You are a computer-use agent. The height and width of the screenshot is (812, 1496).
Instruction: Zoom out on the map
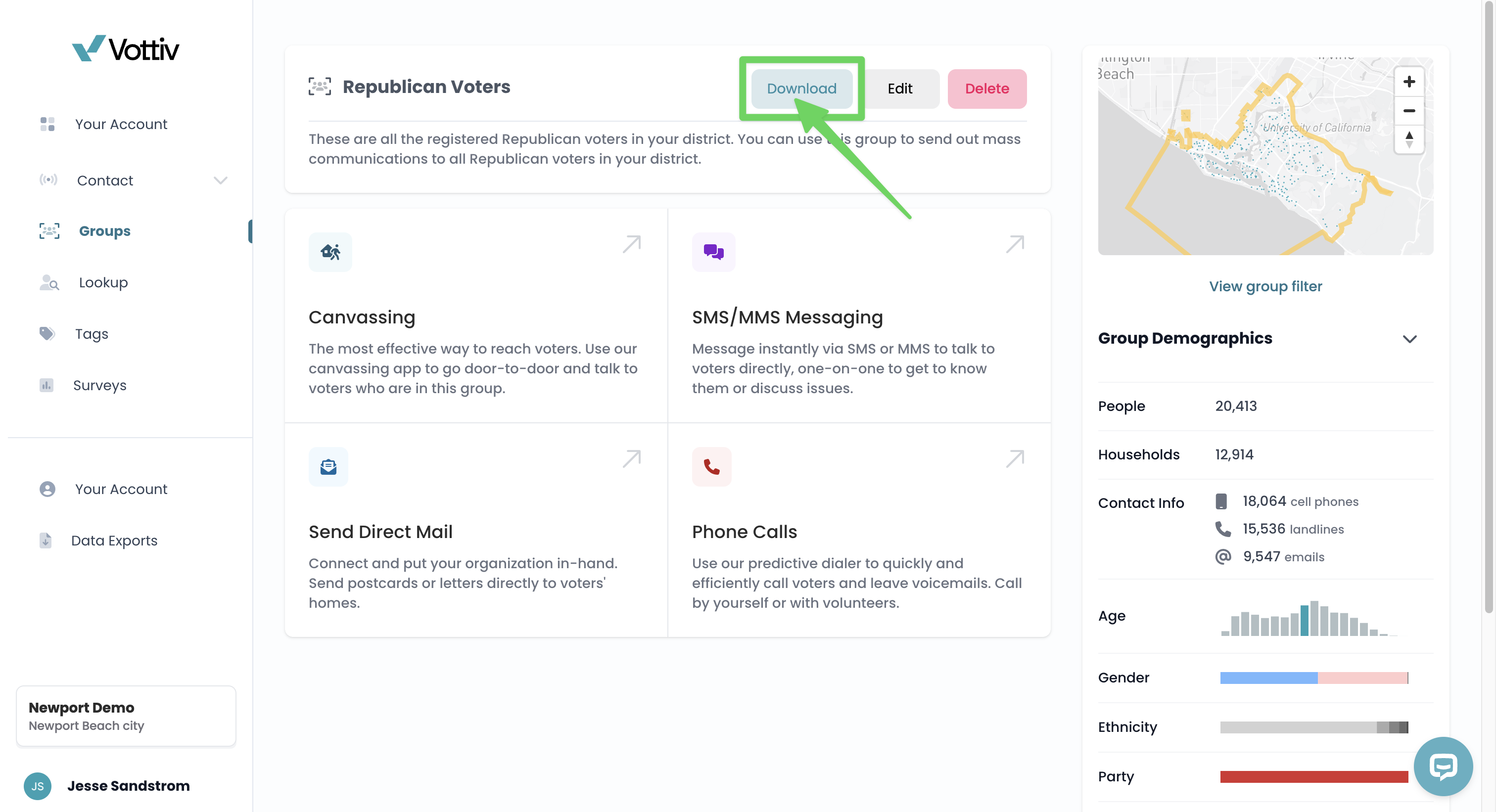click(1408, 111)
